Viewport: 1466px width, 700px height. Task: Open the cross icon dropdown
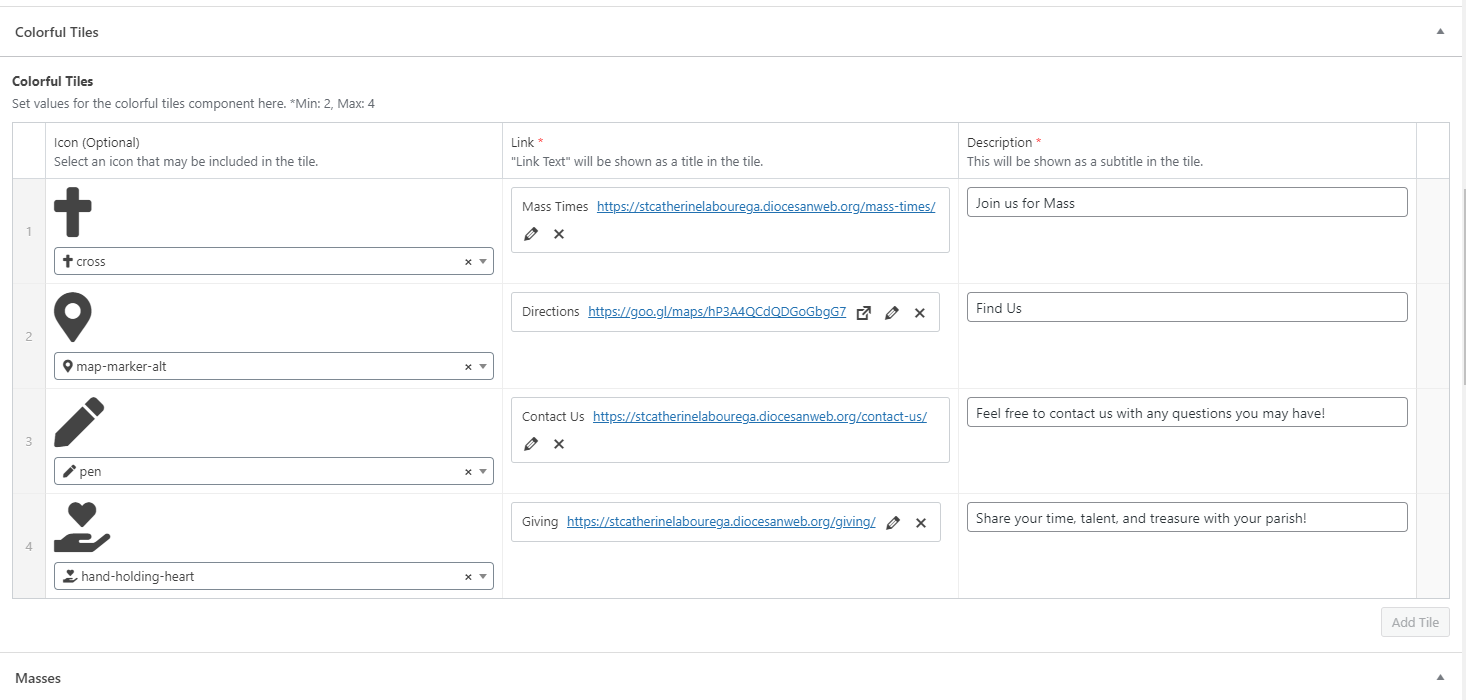coord(483,262)
